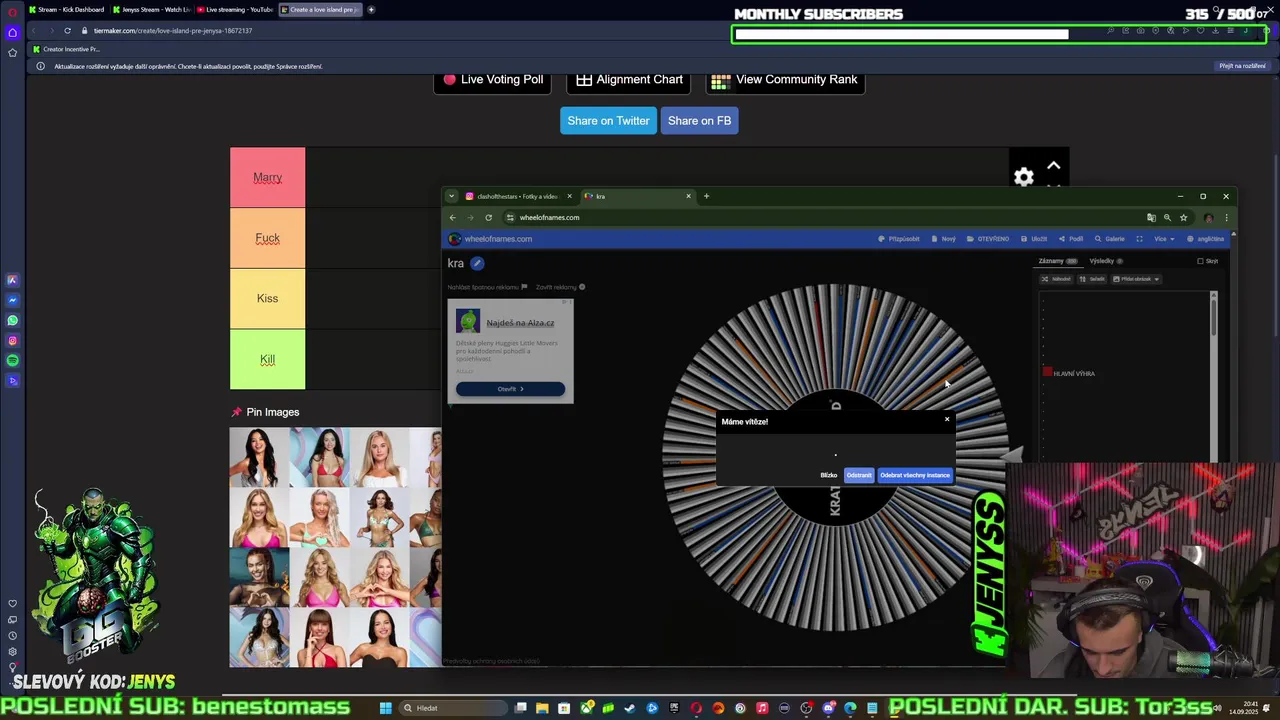Open Task View on taskbar
This screenshot has height=720, width=1280.
click(x=521, y=708)
